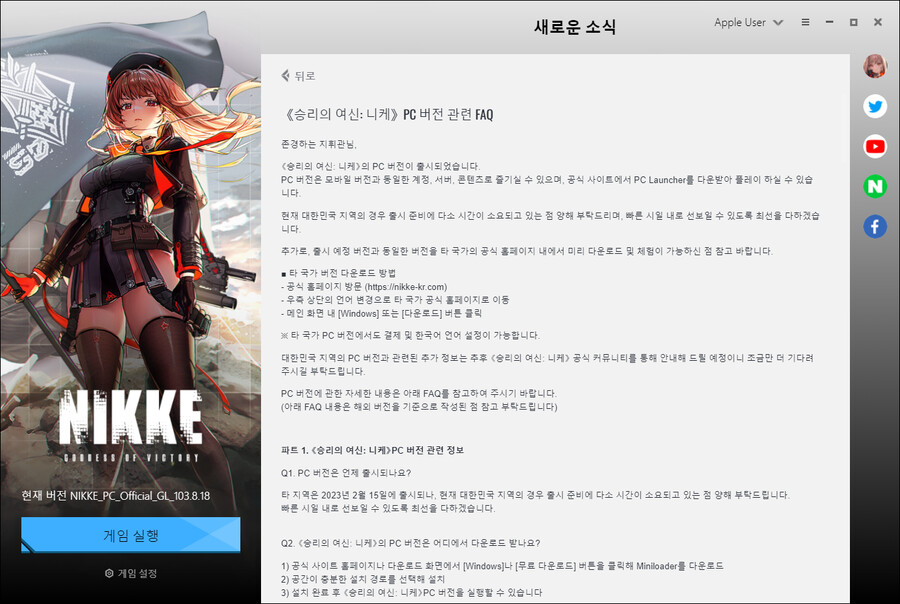Open the Twitter social media icon
900x604 pixels.
(x=875, y=106)
